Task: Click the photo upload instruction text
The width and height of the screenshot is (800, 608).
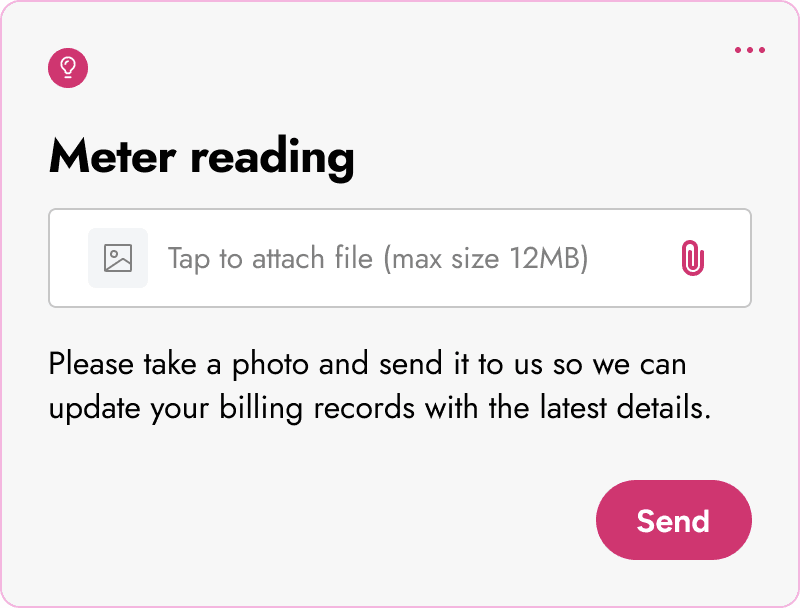Action: [370, 385]
